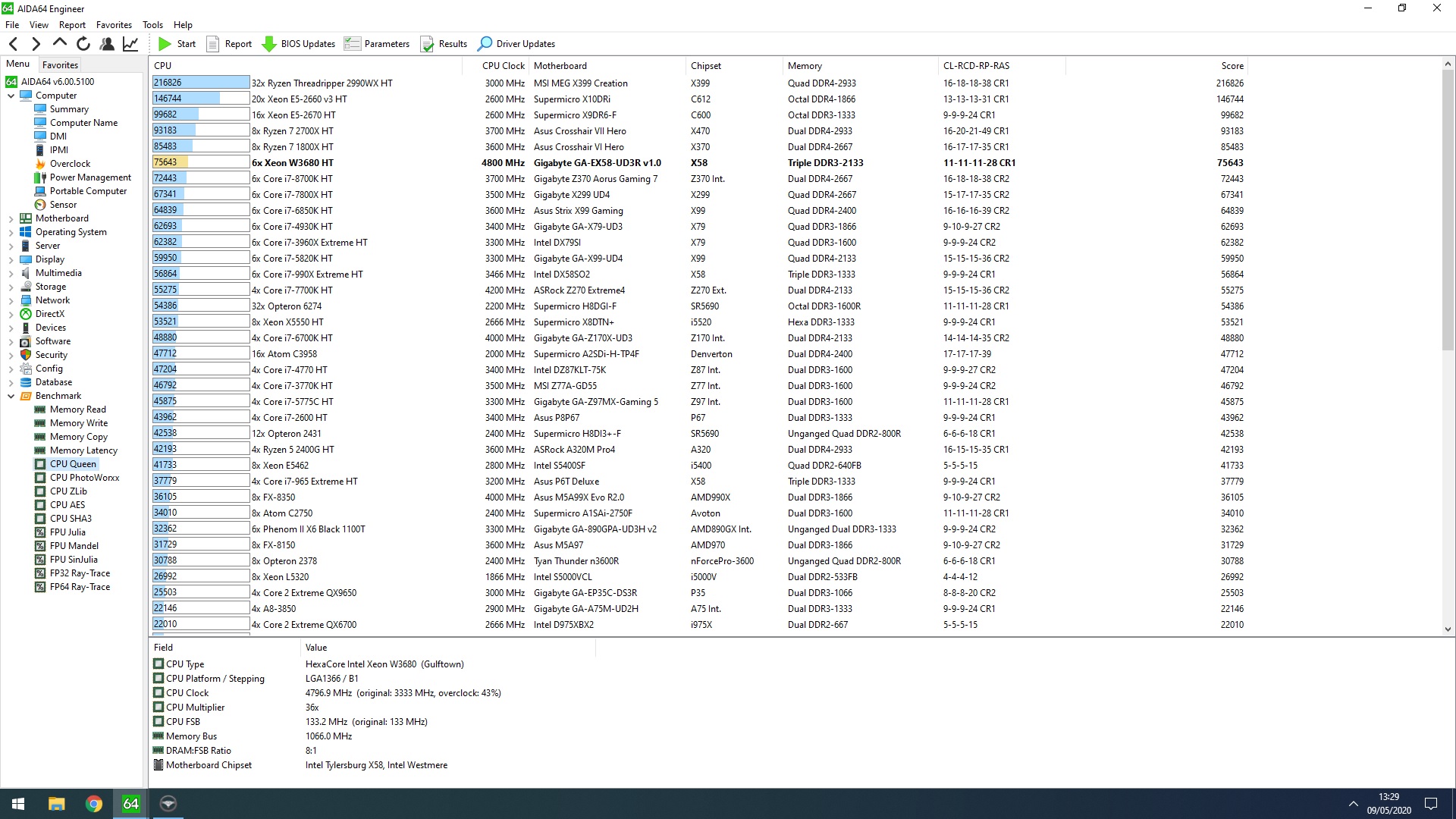Collapse the Computer tree node
1456x819 pixels.
point(11,96)
